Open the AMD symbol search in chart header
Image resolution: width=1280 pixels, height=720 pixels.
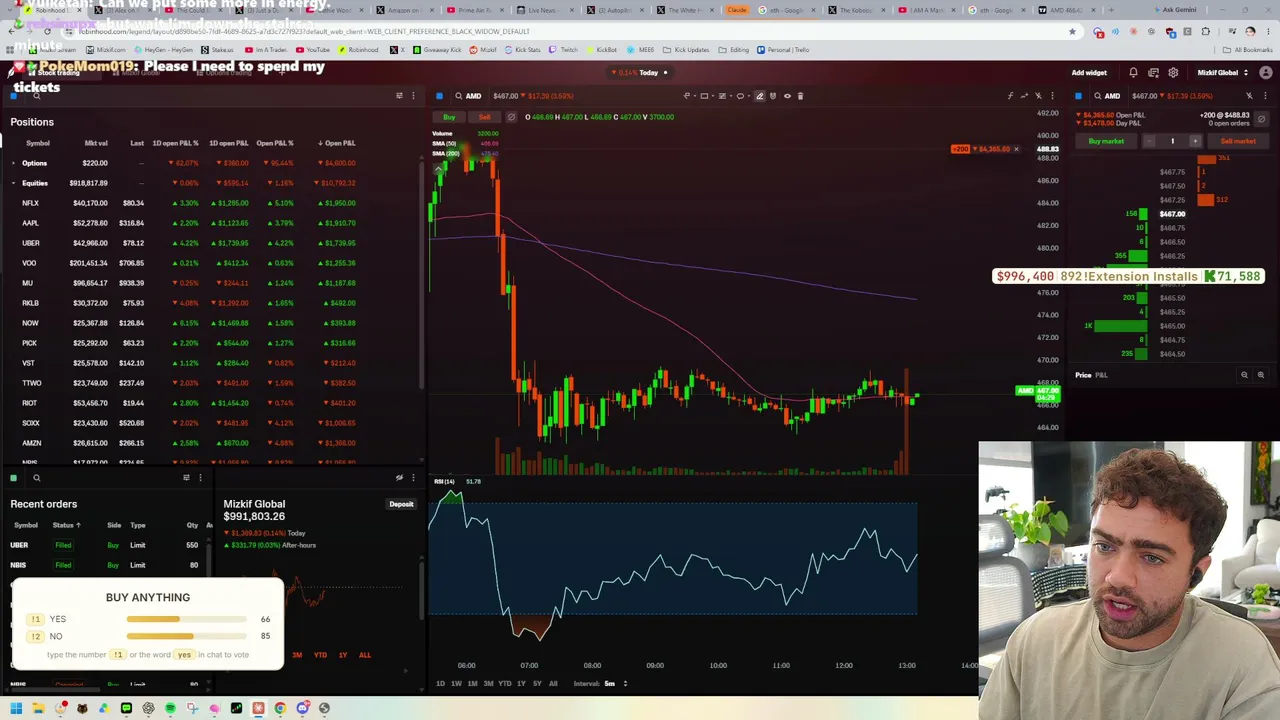pyautogui.click(x=468, y=96)
